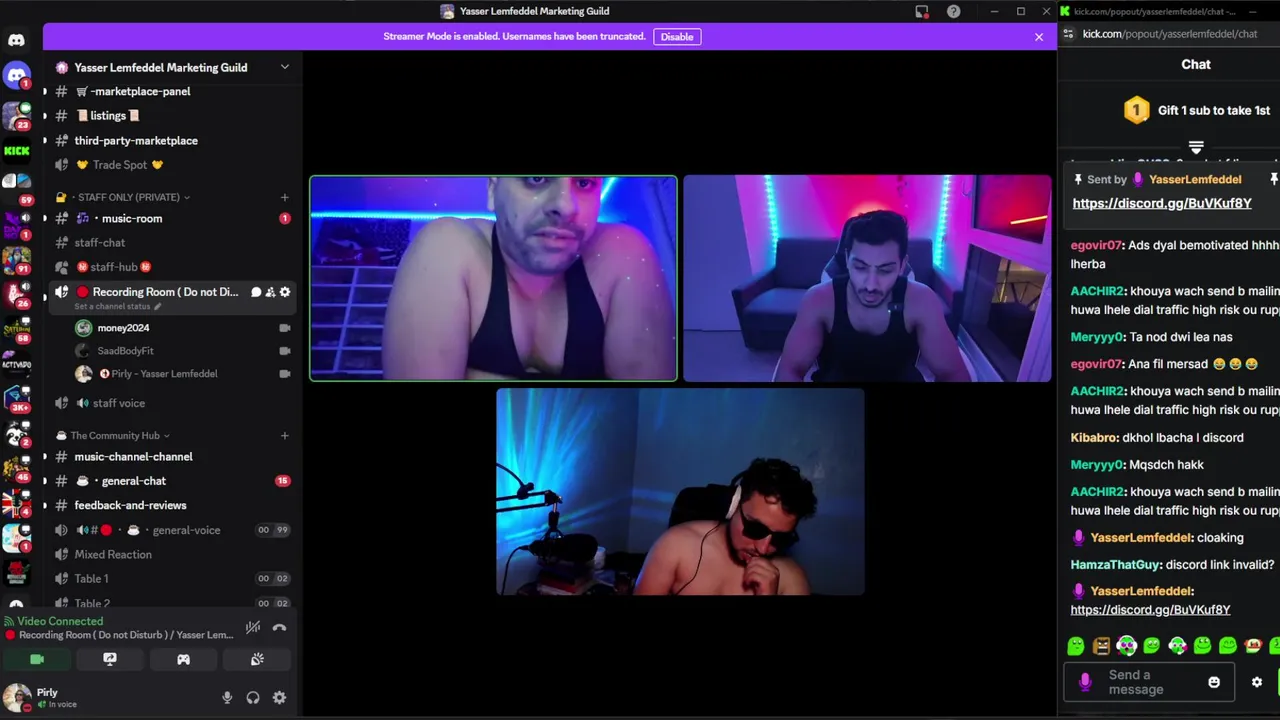Disconnect from voice with phone icon
1280x720 pixels.
pyautogui.click(x=279, y=628)
